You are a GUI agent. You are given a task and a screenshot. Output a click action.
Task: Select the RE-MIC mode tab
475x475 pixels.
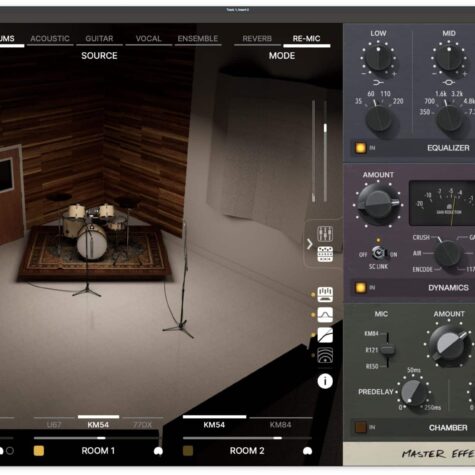point(306,39)
